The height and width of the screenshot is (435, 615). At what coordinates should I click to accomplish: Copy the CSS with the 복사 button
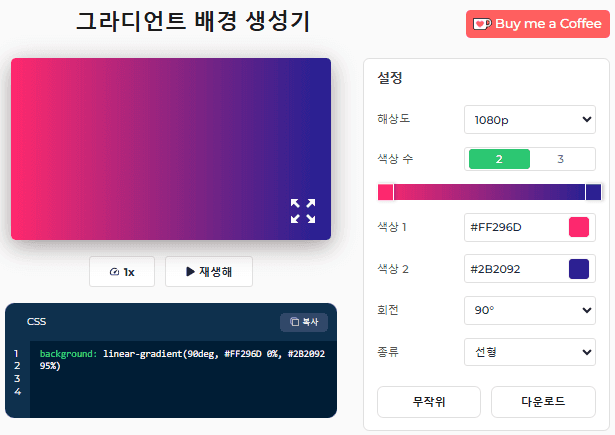click(x=304, y=322)
